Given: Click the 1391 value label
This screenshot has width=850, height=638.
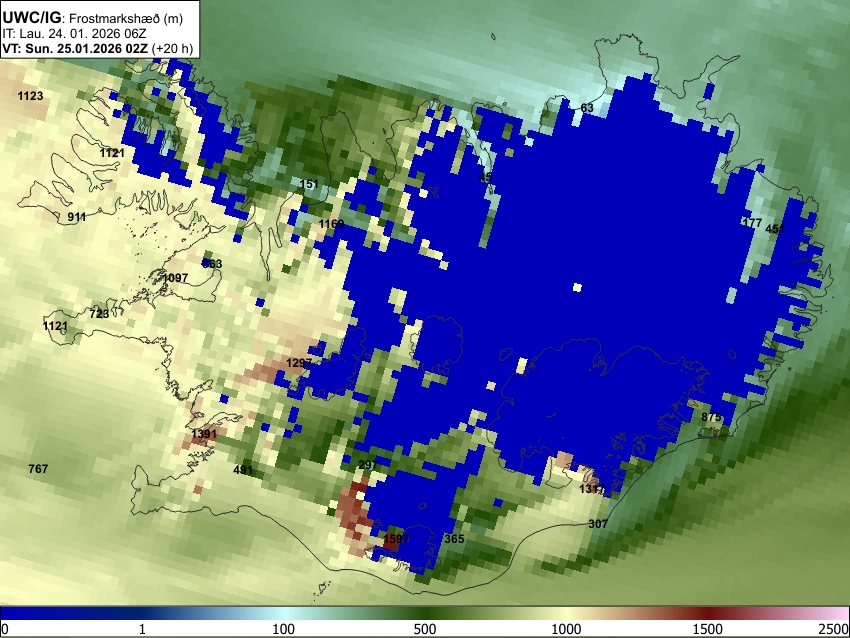Looking at the screenshot, I should click(204, 434).
